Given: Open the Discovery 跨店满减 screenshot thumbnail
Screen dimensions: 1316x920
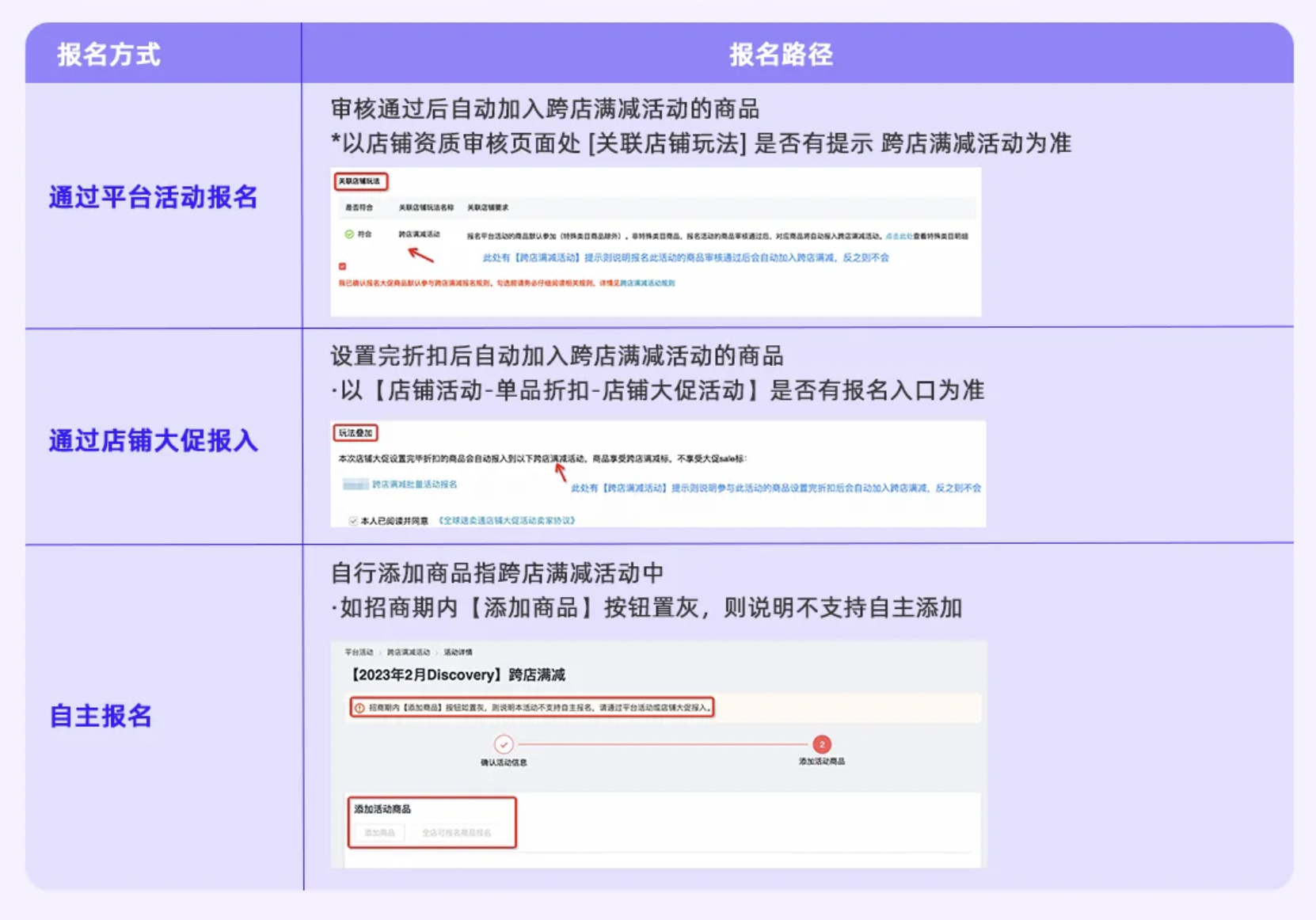Looking at the screenshot, I should [658, 754].
